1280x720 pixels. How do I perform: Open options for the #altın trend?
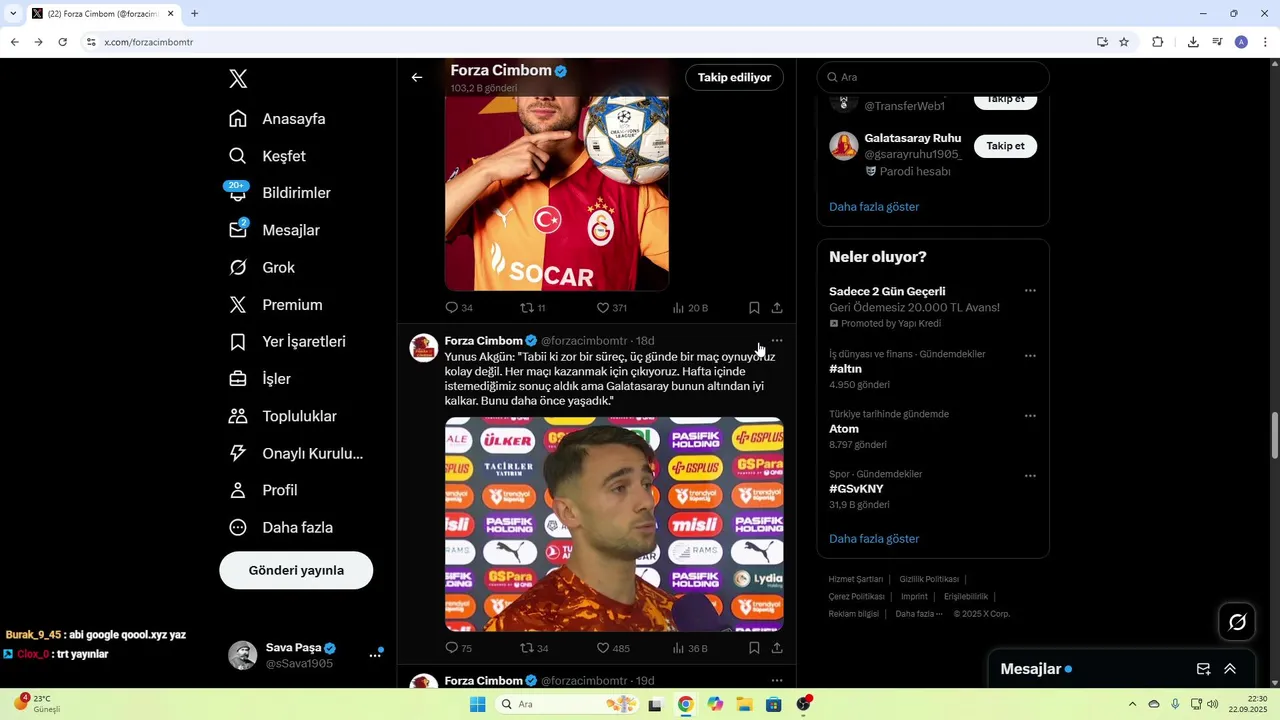pyautogui.click(x=1030, y=356)
